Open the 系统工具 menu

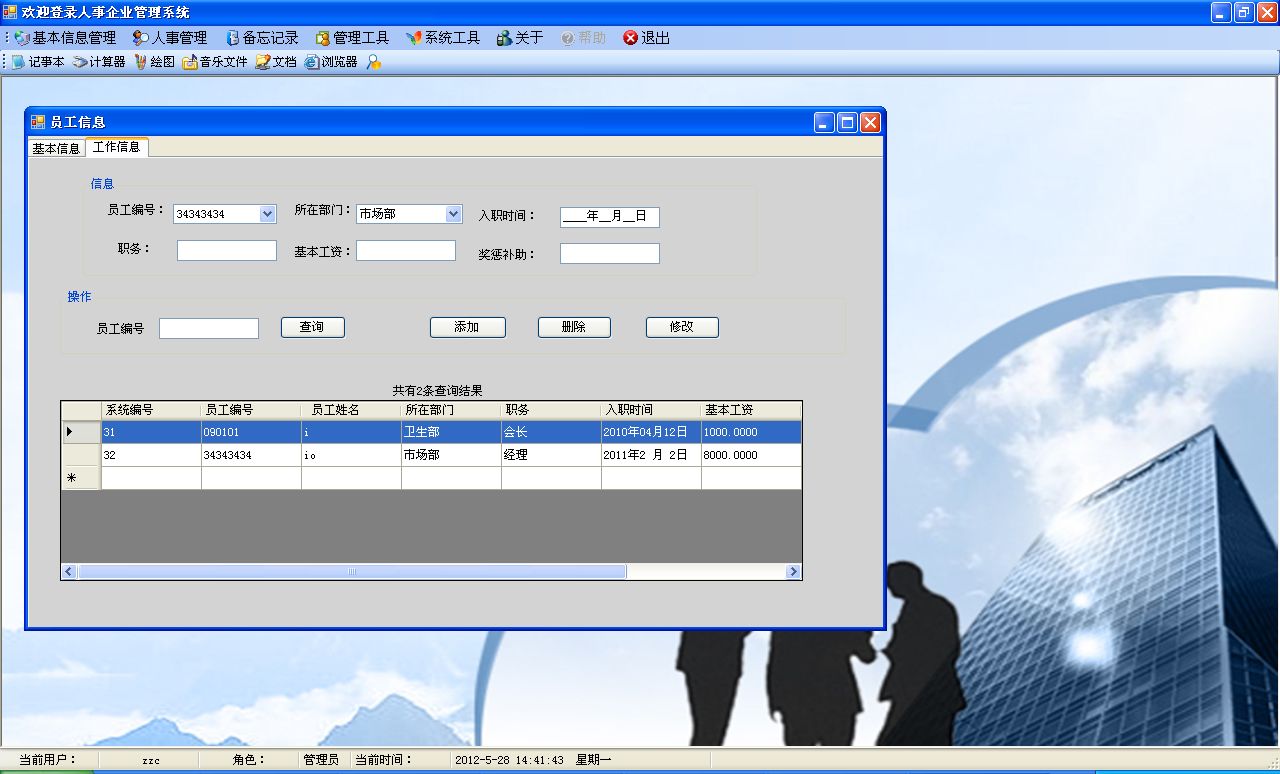(443, 38)
